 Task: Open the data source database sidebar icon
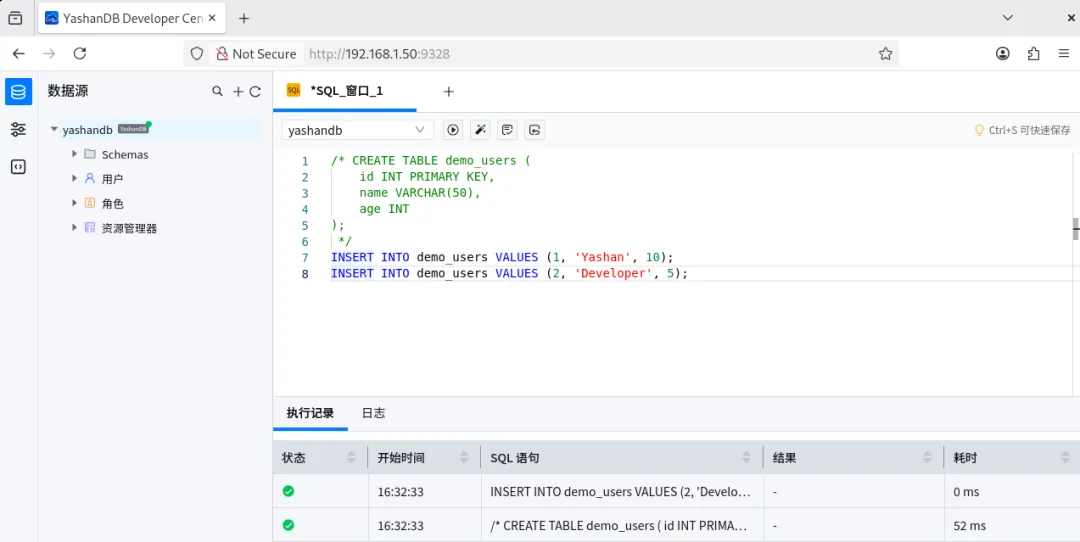19,91
